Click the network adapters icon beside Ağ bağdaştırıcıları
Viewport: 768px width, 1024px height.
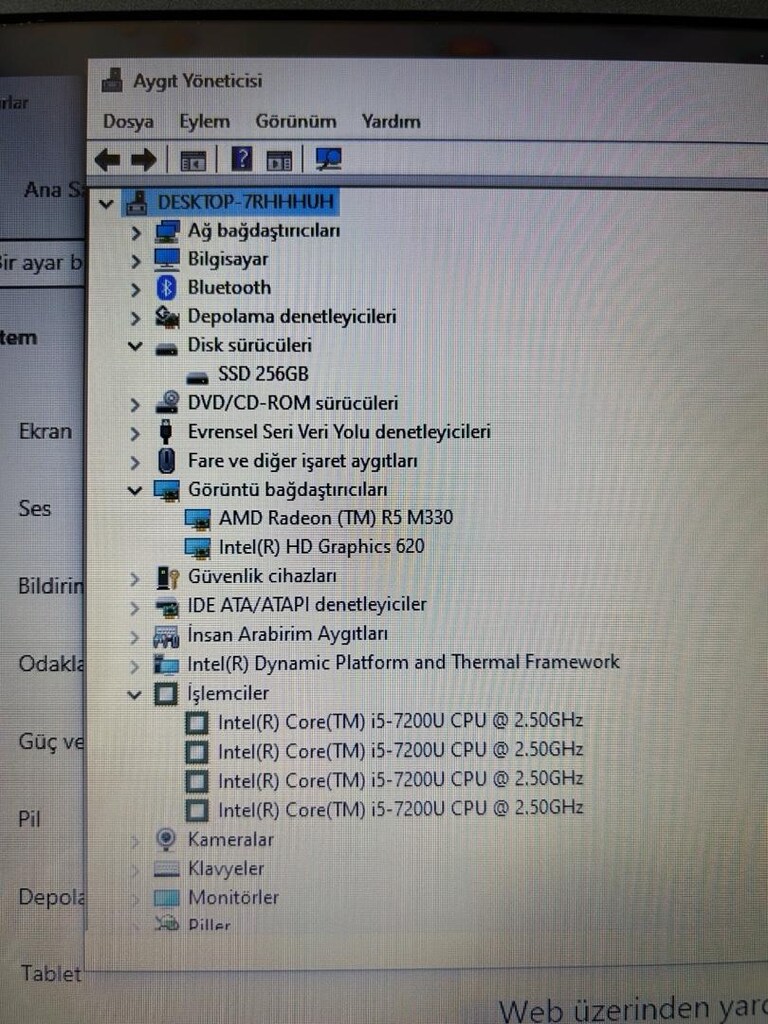tap(167, 231)
